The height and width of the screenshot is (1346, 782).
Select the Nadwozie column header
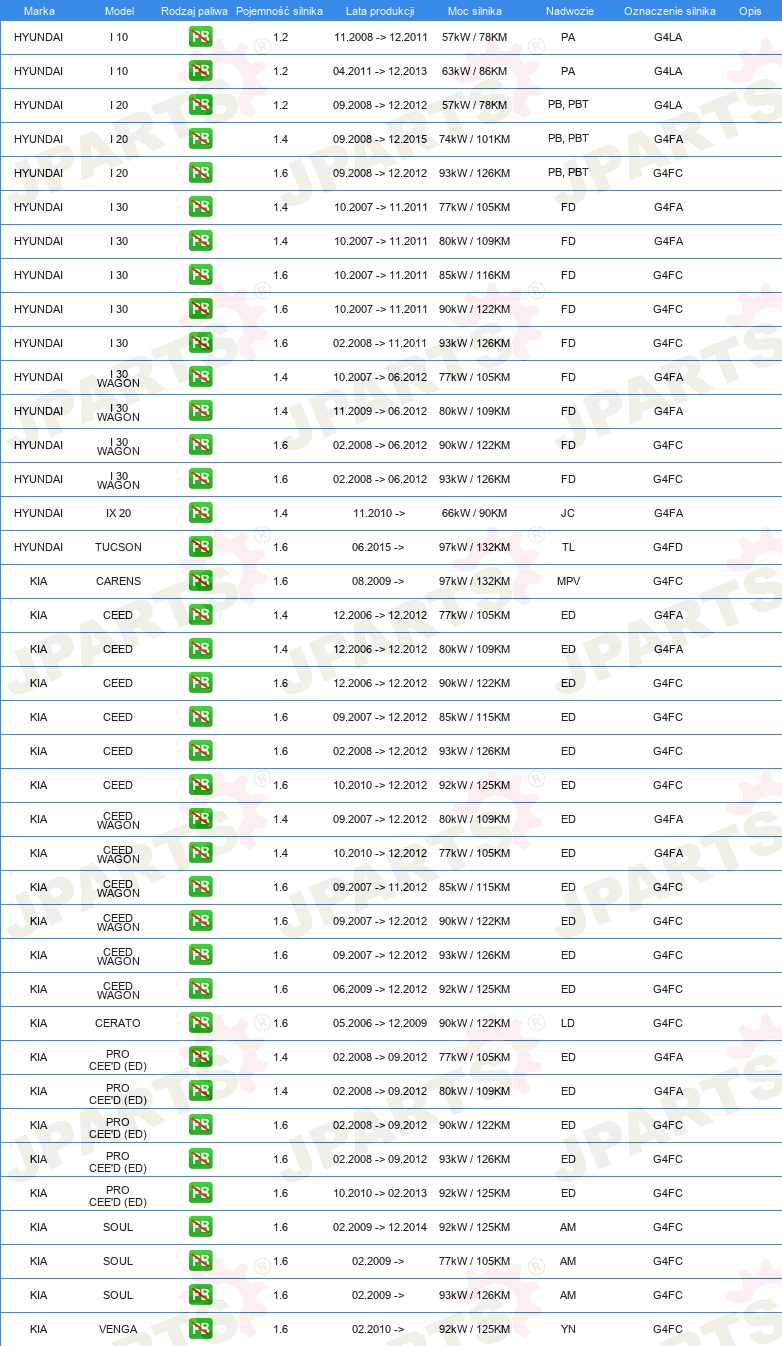[568, 11]
